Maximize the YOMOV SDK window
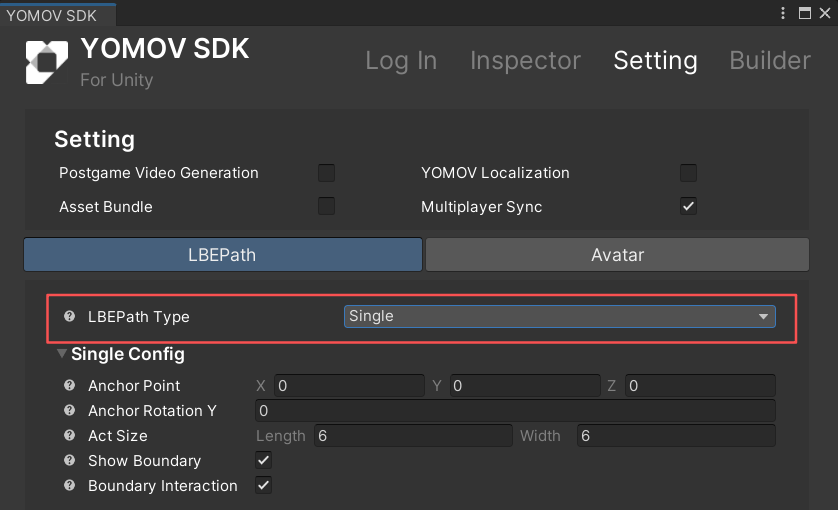838x510 pixels. pos(805,13)
